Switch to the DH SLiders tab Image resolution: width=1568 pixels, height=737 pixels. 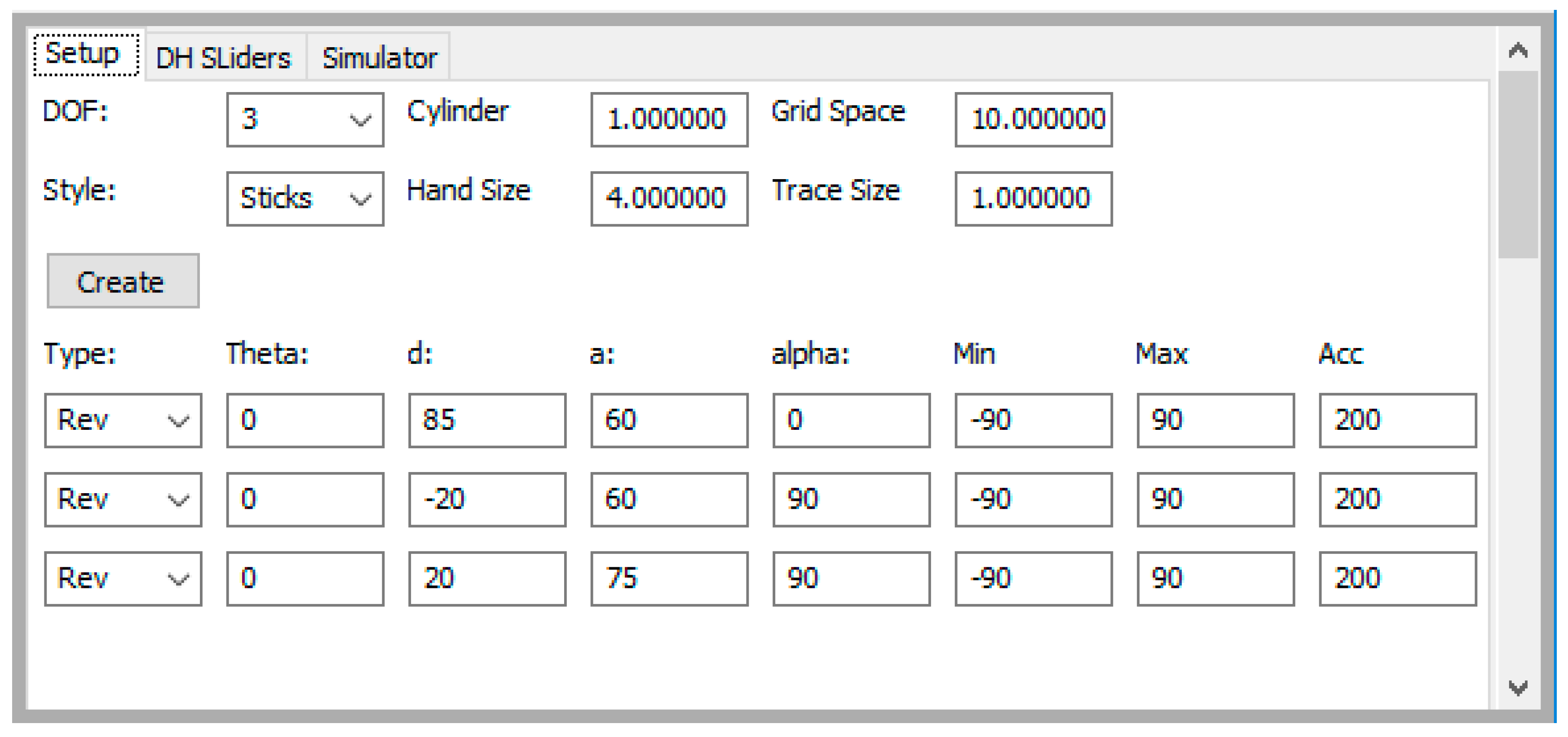tap(224, 58)
